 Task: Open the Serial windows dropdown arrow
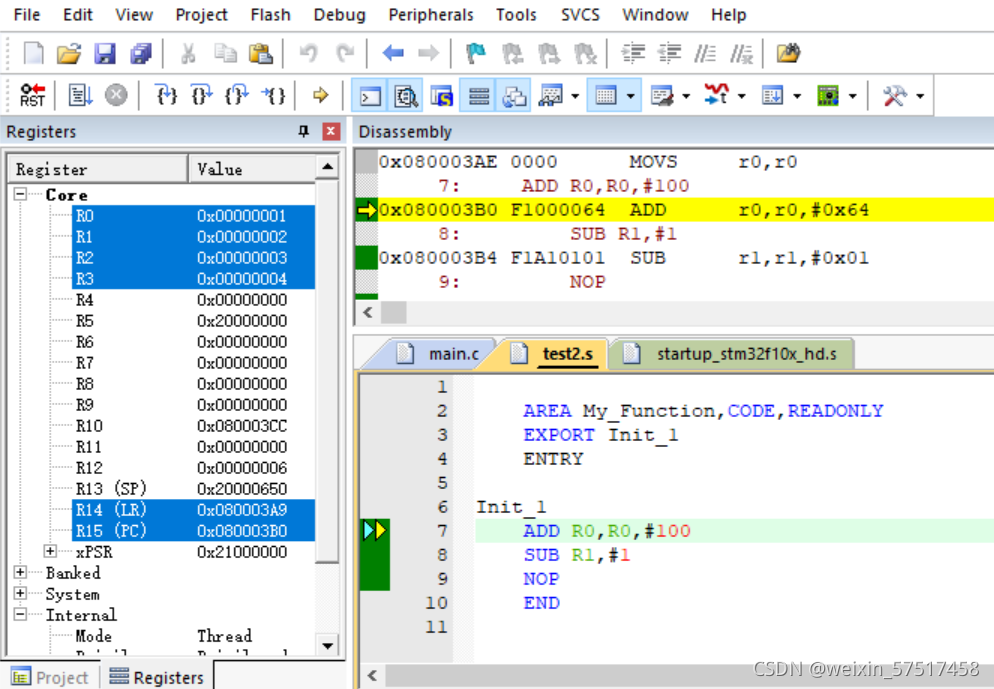pos(686,96)
